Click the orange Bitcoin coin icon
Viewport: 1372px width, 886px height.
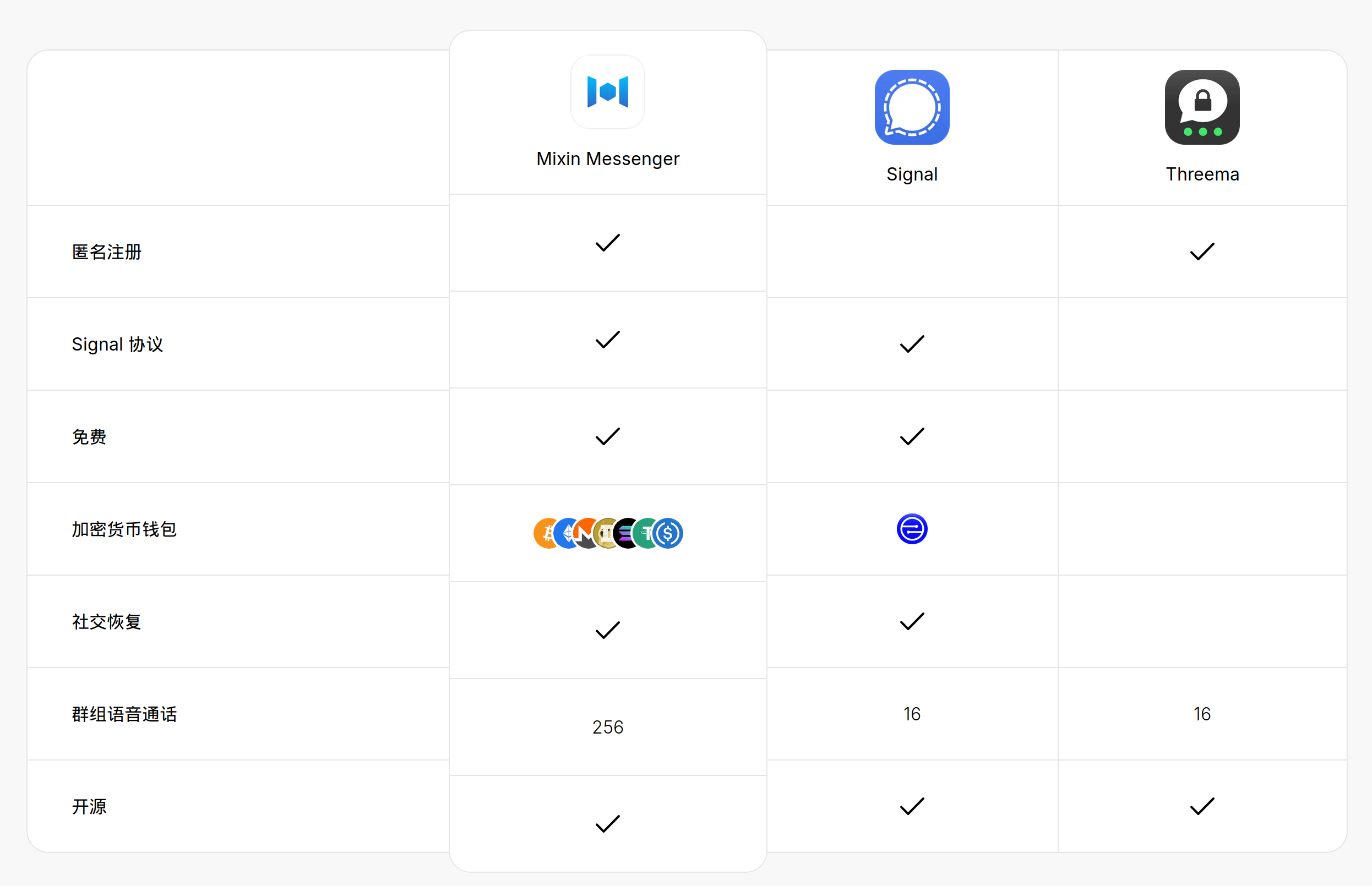[543, 533]
